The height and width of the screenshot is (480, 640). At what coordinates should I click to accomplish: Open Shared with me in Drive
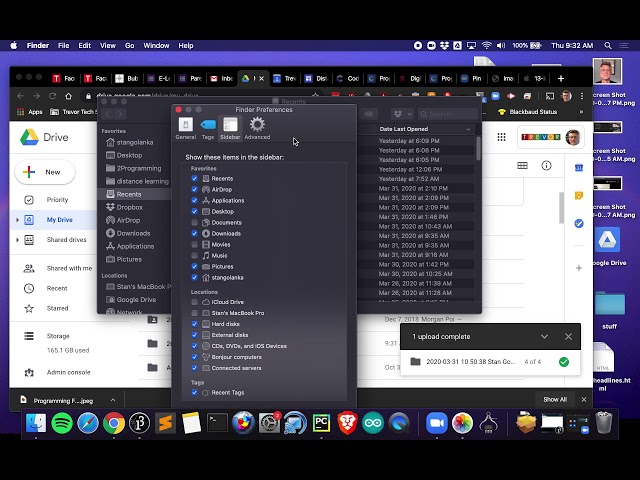pyautogui.click(x=69, y=268)
